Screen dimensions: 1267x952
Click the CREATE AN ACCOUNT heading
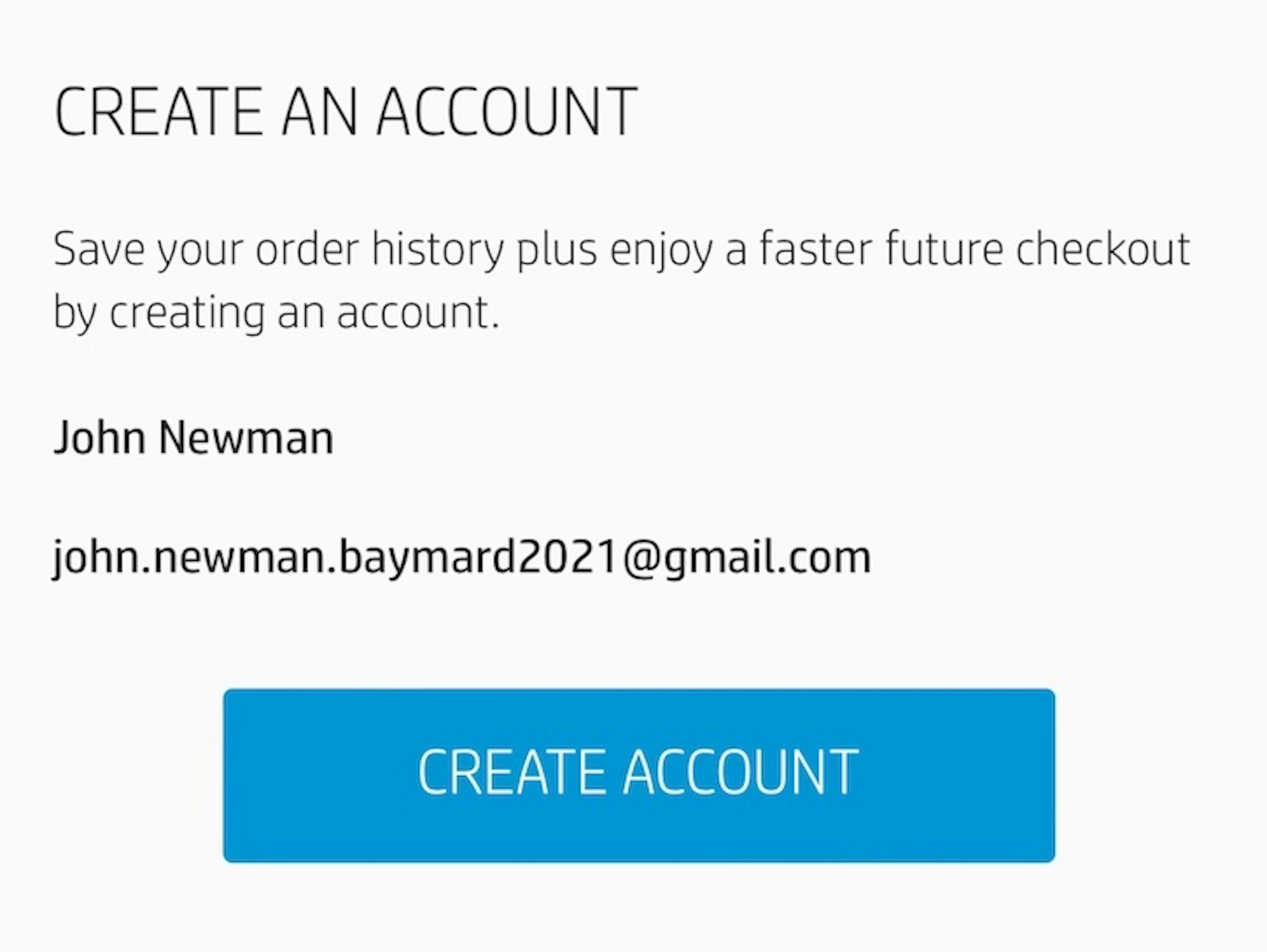tap(345, 112)
